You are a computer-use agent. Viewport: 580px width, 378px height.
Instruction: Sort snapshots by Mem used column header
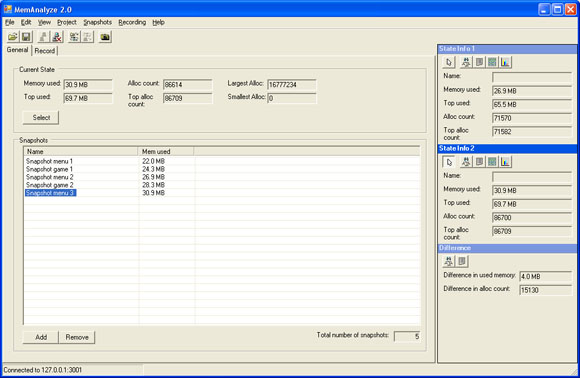166,151
